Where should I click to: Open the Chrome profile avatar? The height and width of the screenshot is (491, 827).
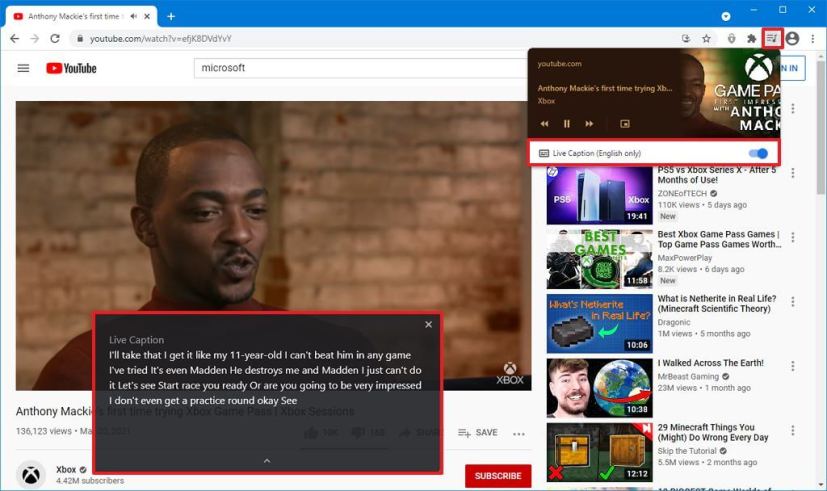click(792, 38)
